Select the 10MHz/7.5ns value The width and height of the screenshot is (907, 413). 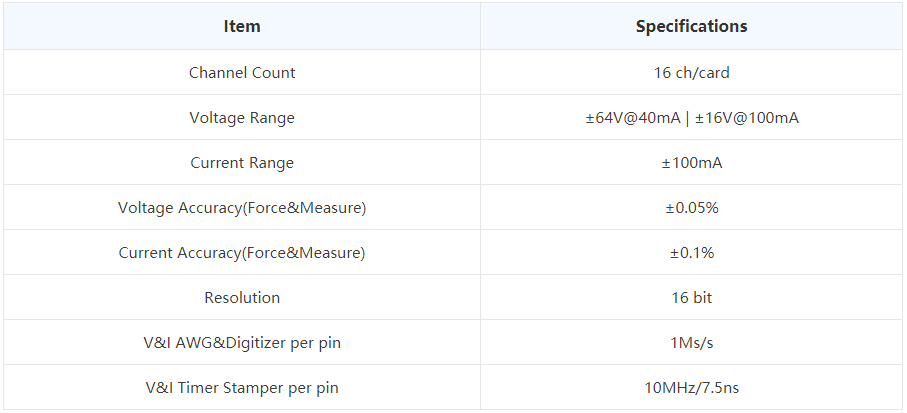click(x=691, y=388)
